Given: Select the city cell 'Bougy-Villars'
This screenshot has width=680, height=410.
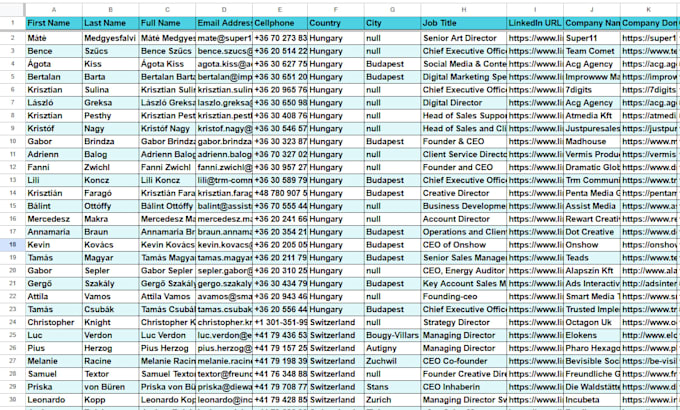Looking at the screenshot, I should 392,335.
